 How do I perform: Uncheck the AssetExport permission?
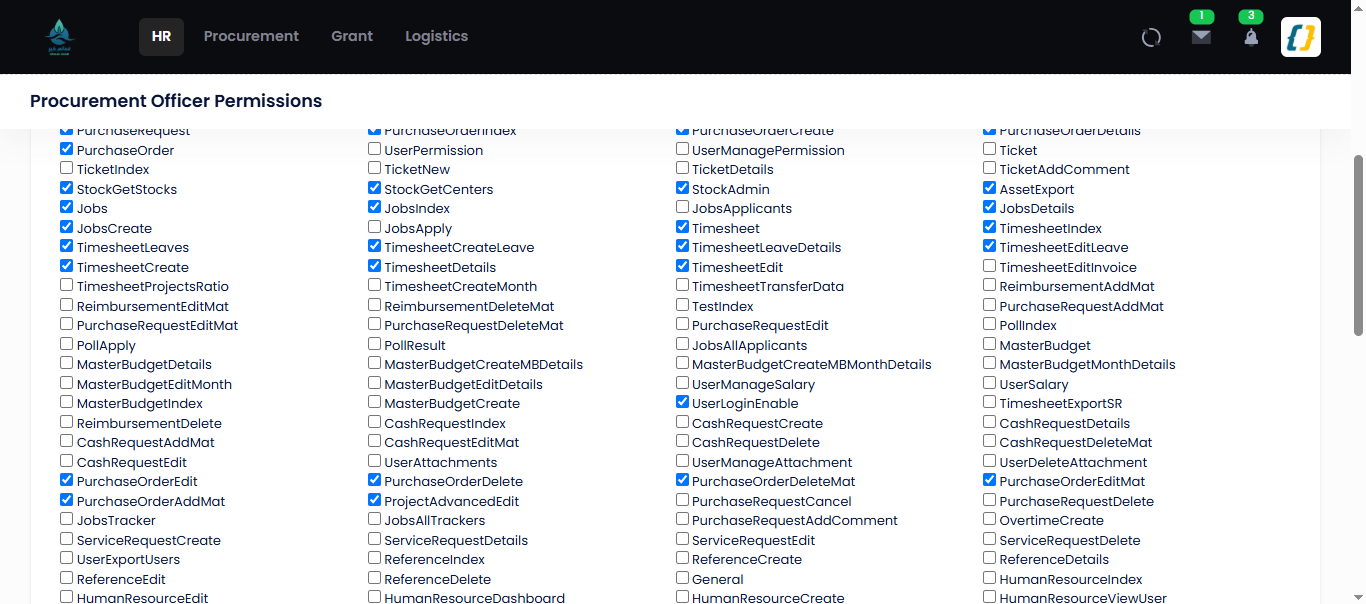tap(990, 188)
